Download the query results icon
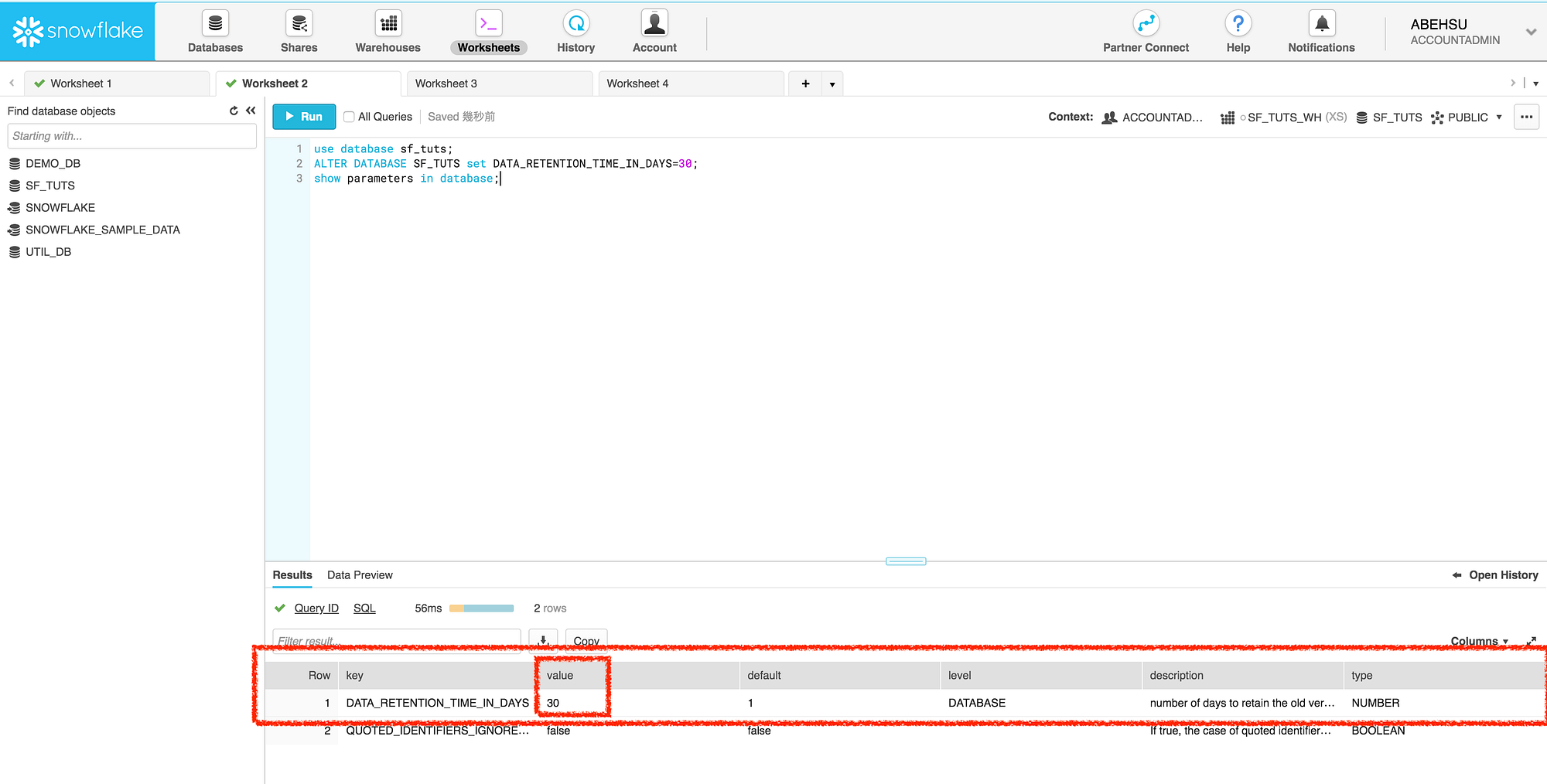The height and width of the screenshot is (784, 1547). [543, 640]
